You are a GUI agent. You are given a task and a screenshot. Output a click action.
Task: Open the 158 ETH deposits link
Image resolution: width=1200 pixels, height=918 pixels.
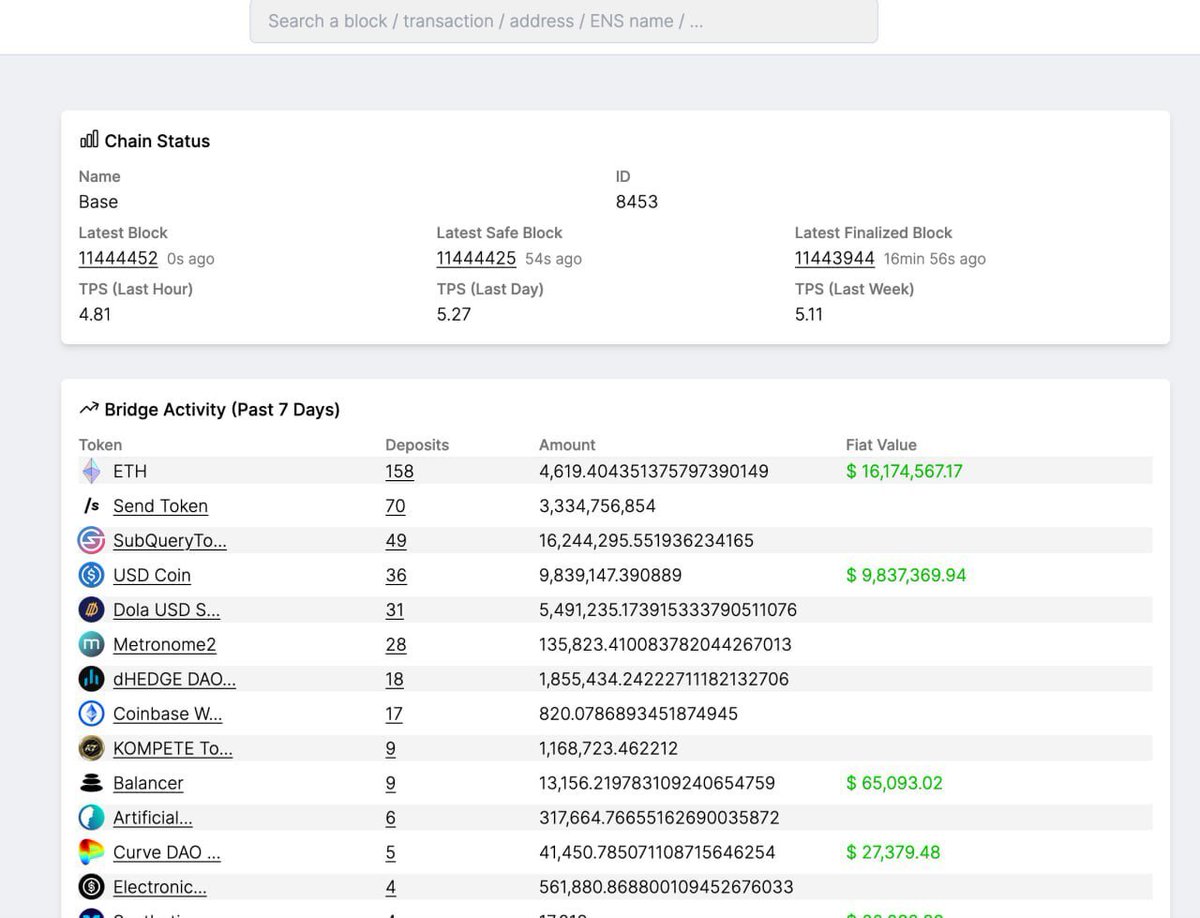click(400, 471)
